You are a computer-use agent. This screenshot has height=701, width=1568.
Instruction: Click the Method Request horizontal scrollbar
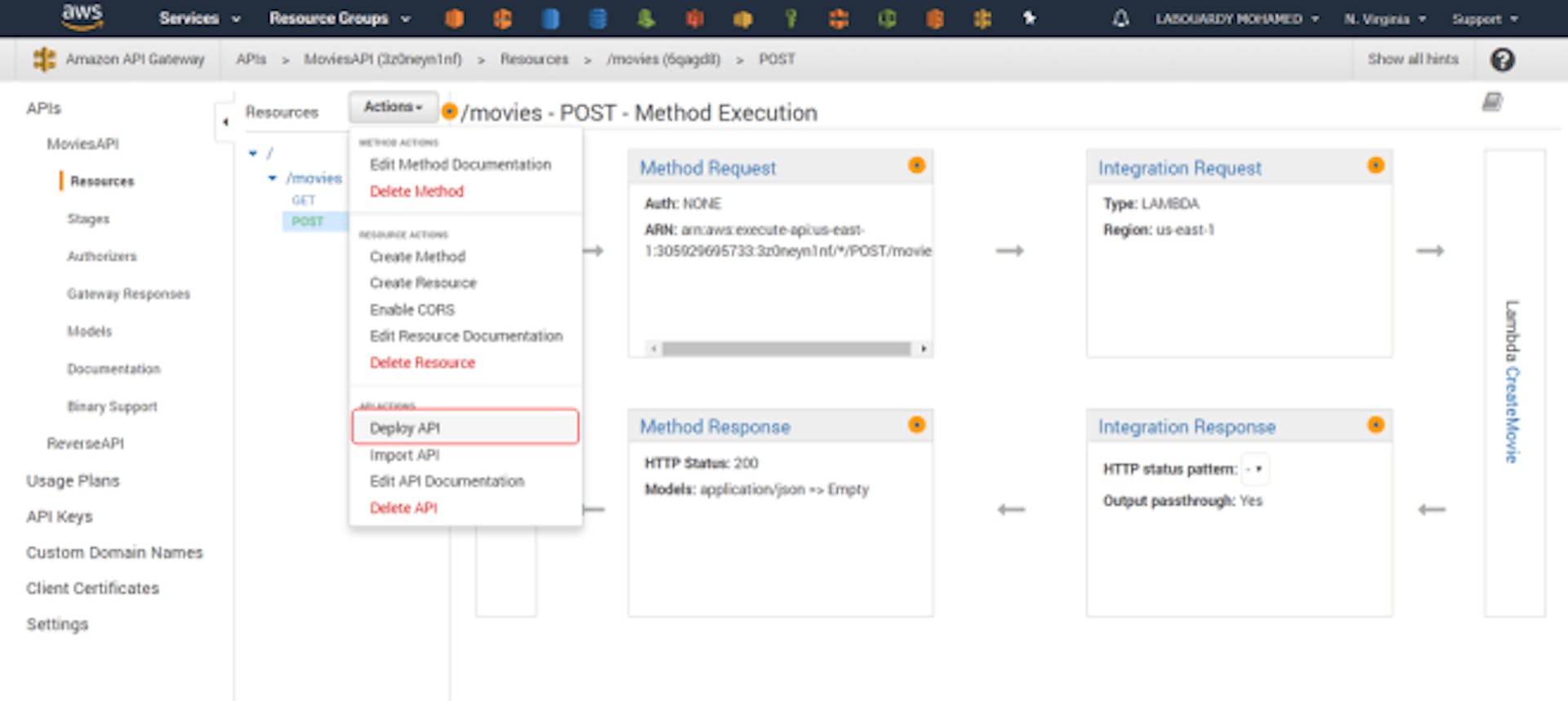786,349
